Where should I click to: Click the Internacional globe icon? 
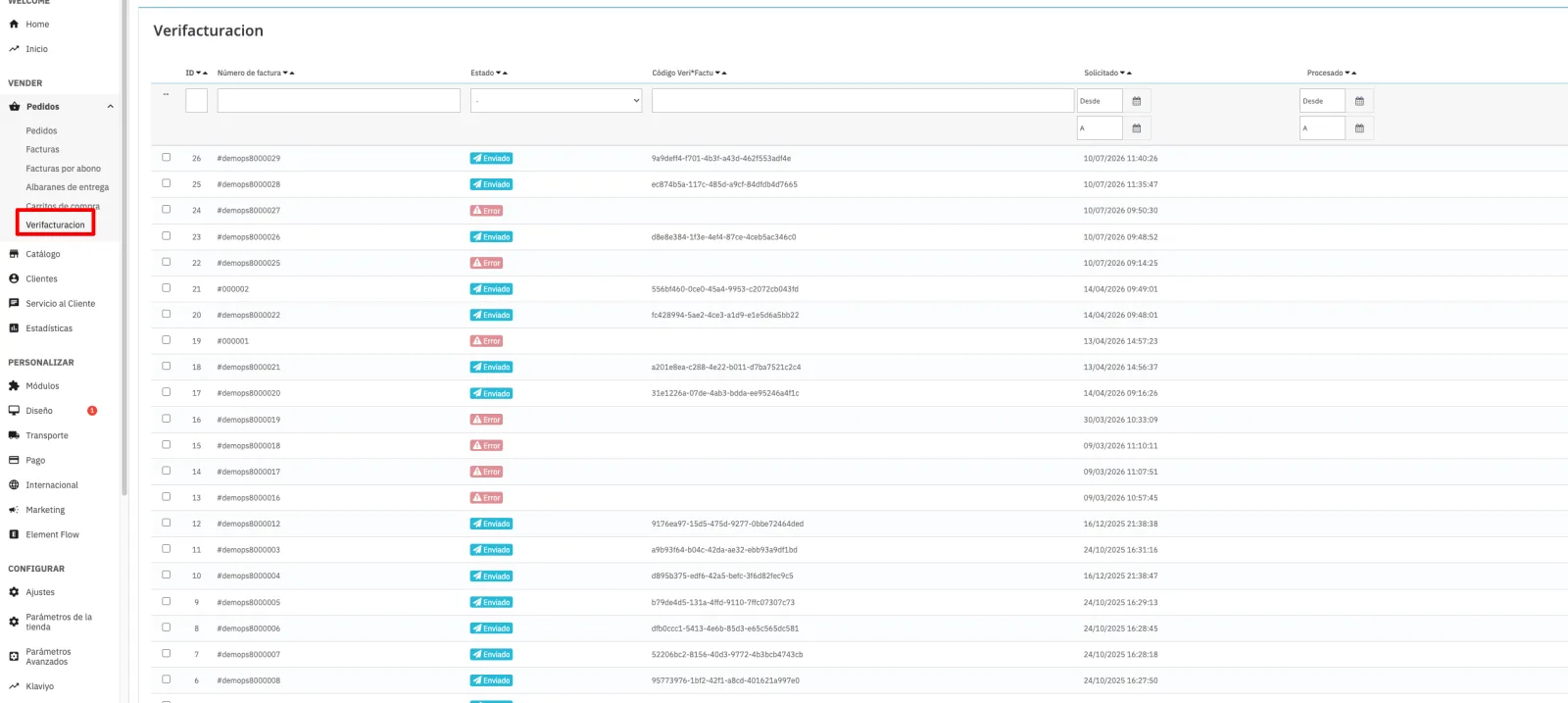[14, 485]
